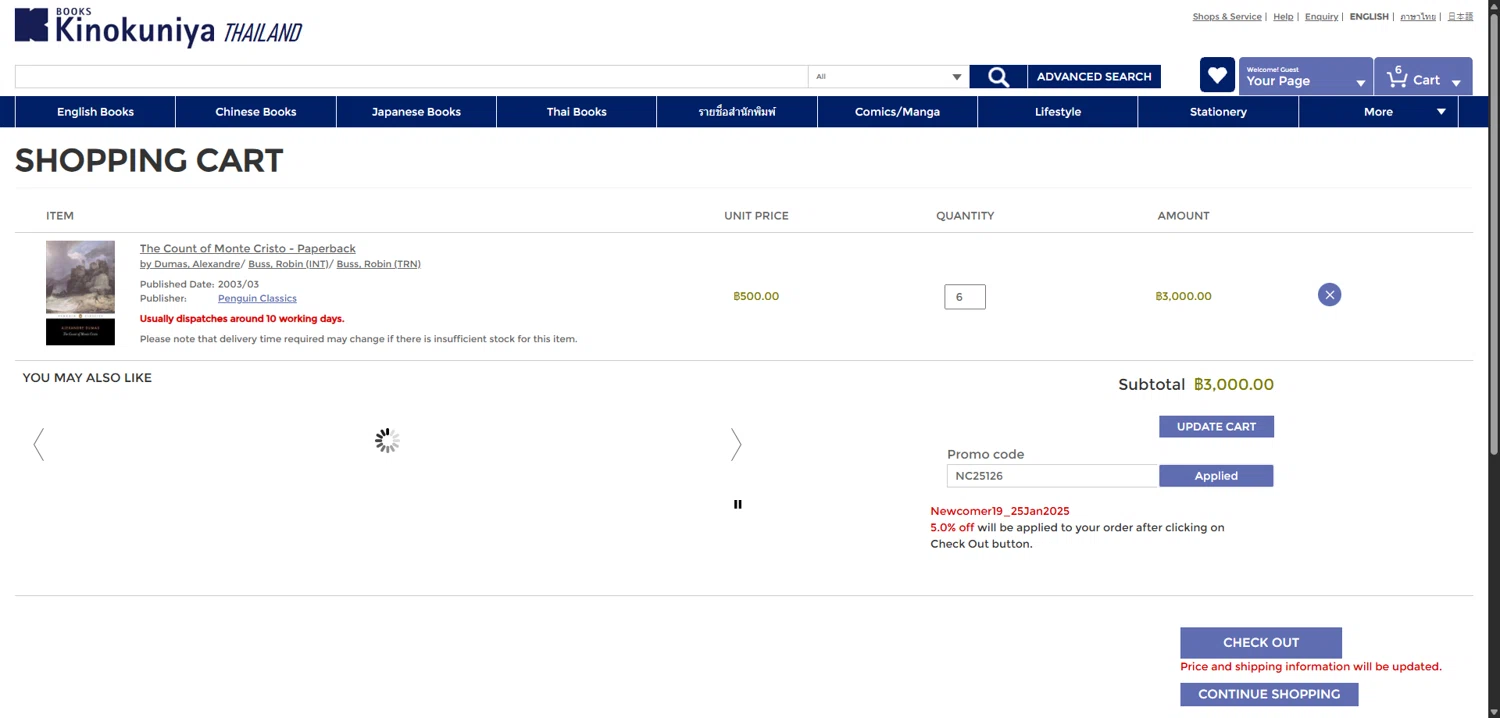This screenshot has height=718, width=1500.
Task: Open the Thai Books menu
Action: click(x=577, y=112)
